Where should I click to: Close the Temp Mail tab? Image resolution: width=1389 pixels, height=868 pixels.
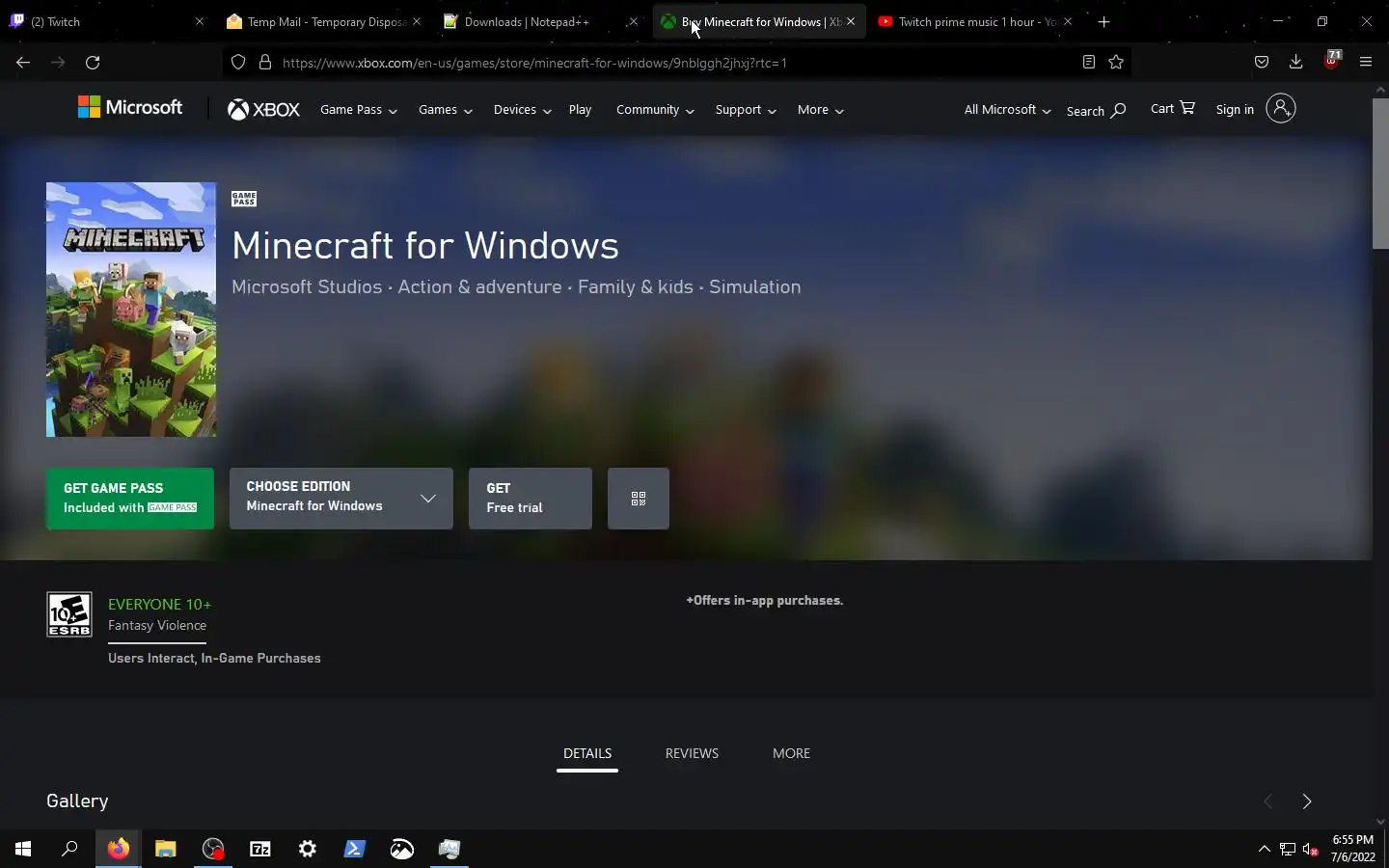[416, 21]
